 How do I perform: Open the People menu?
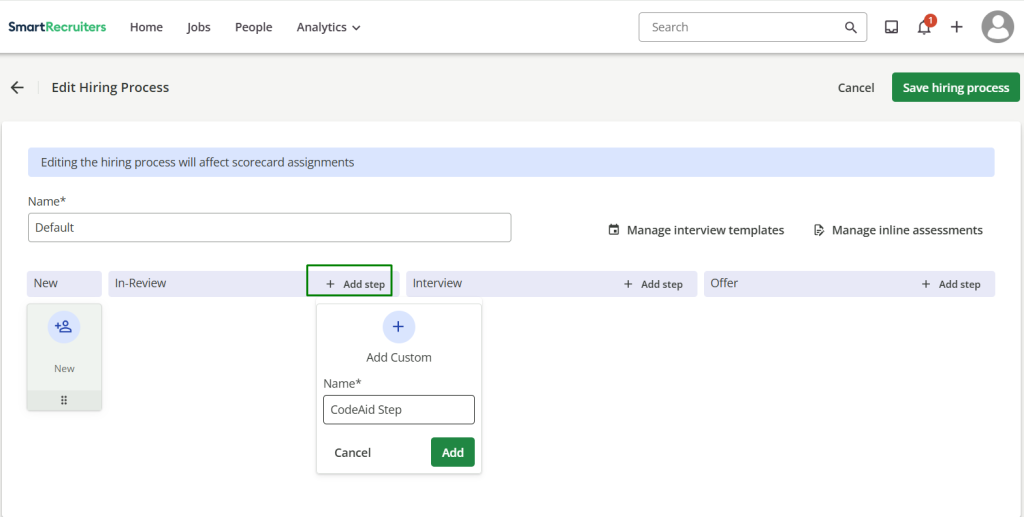[x=253, y=27]
